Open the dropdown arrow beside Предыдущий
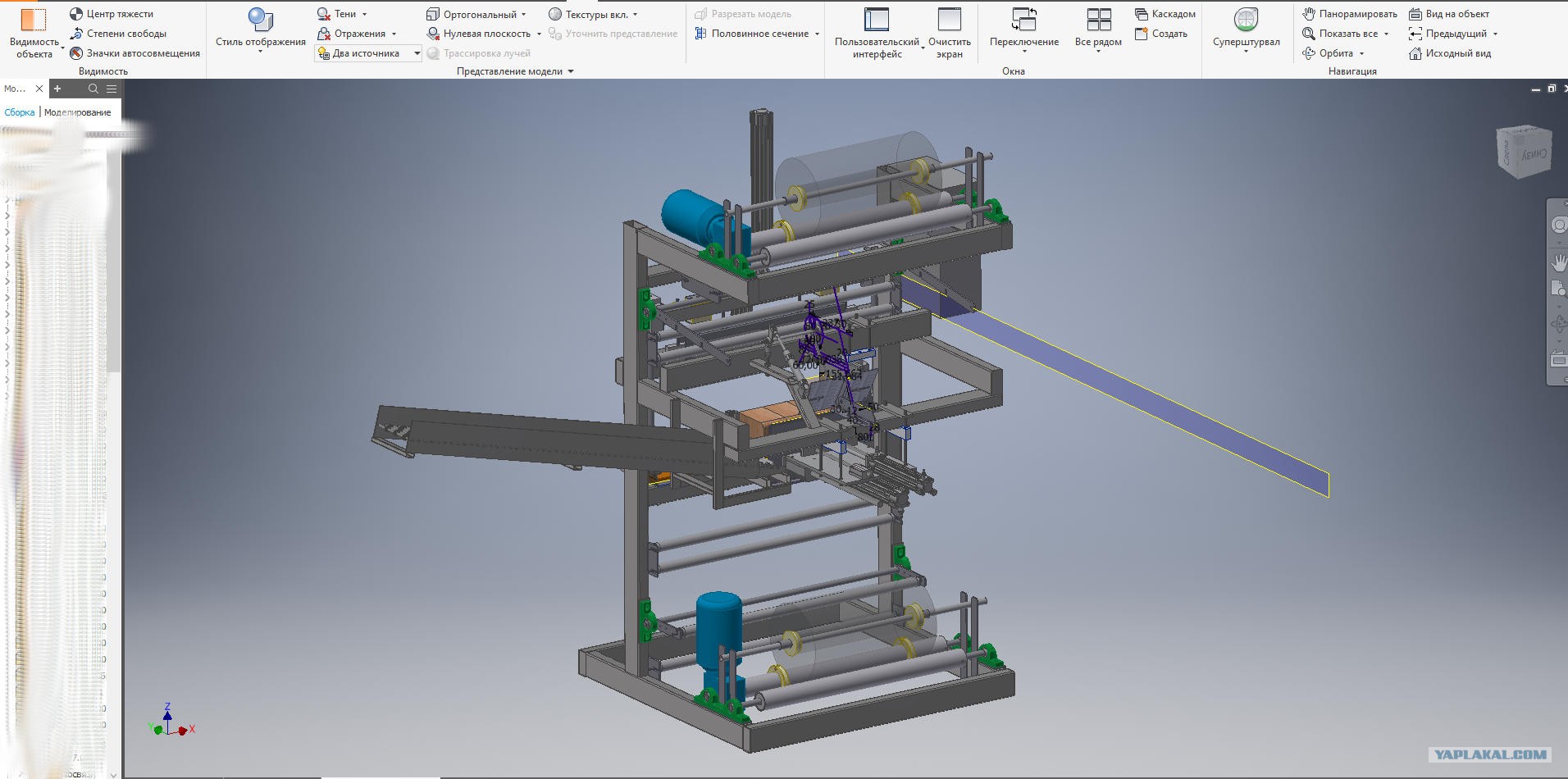1568x779 pixels. pyautogui.click(x=1495, y=34)
